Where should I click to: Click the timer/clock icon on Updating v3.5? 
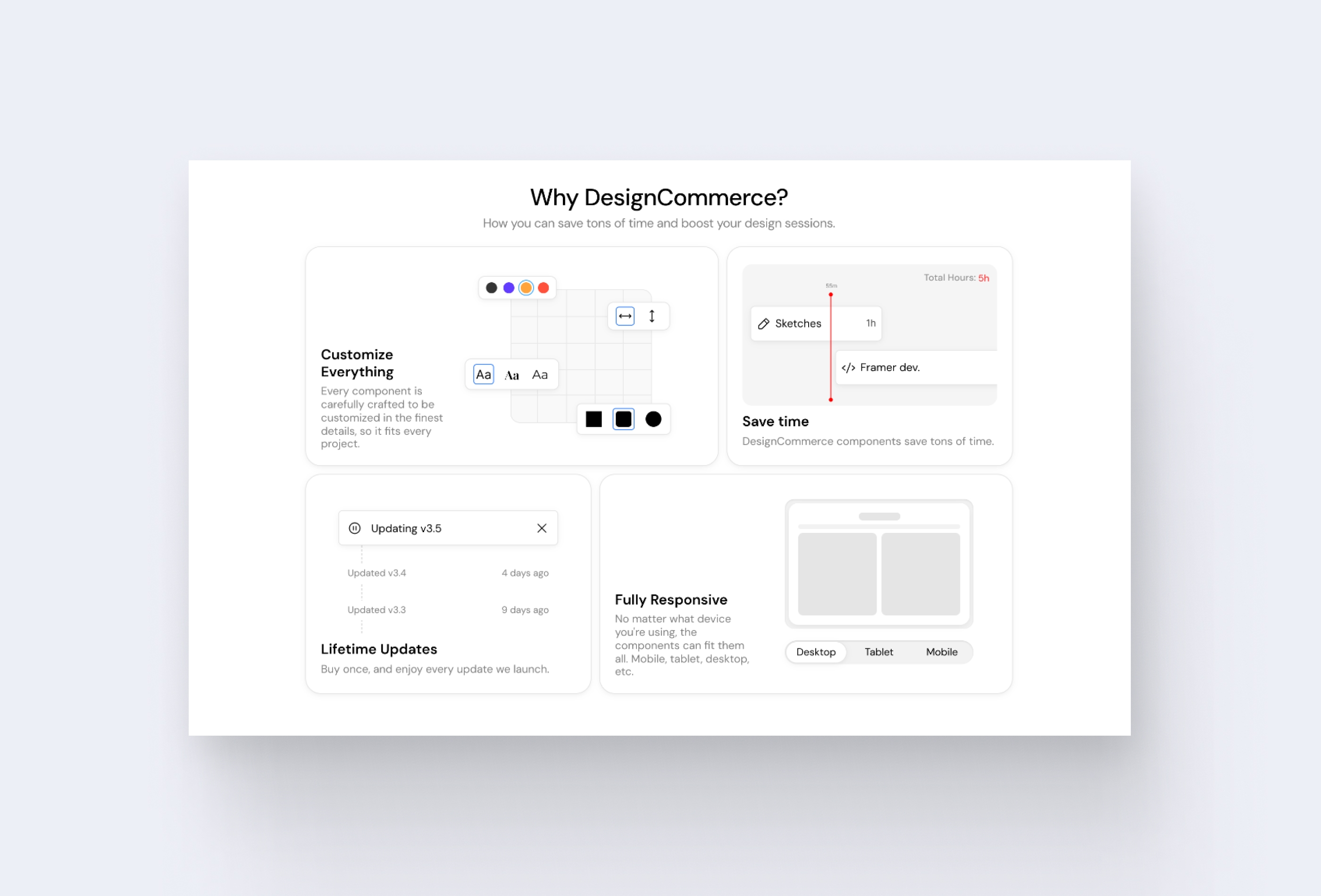[x=354, y=528]
